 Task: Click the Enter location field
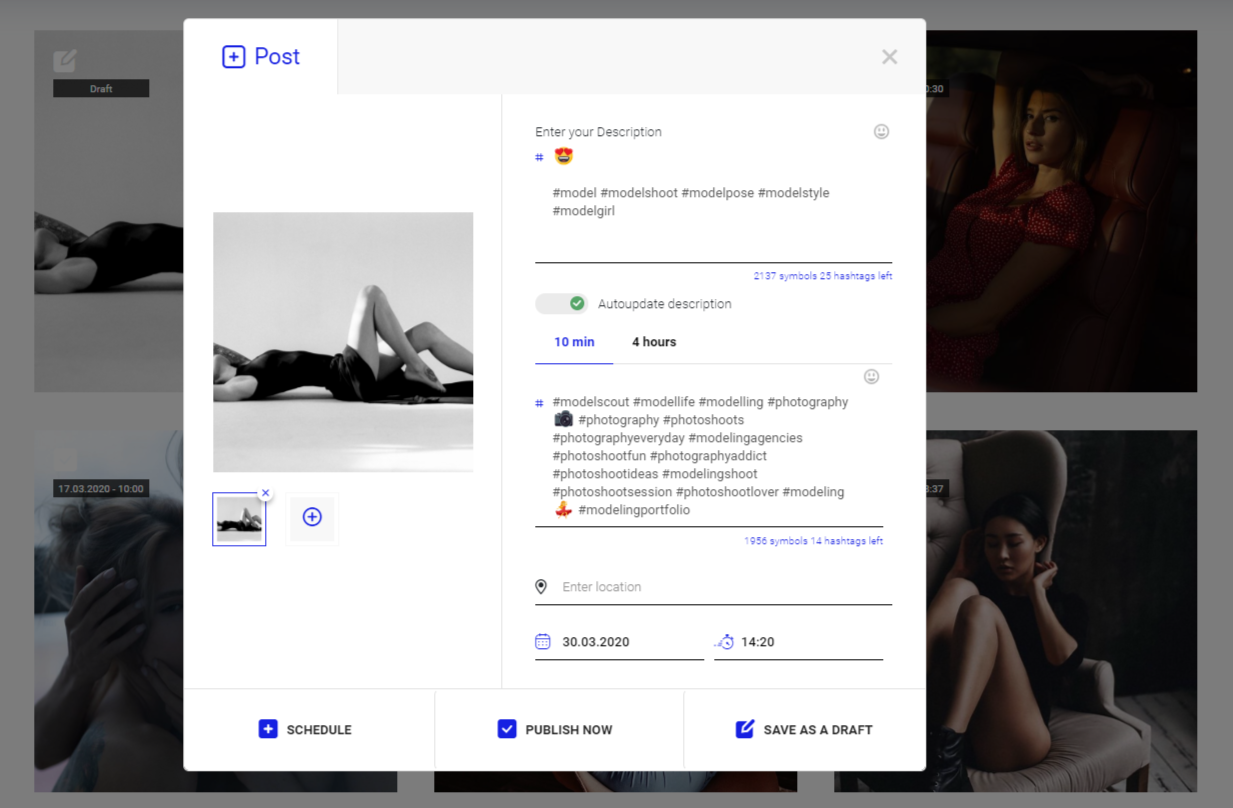click(713, 587)
